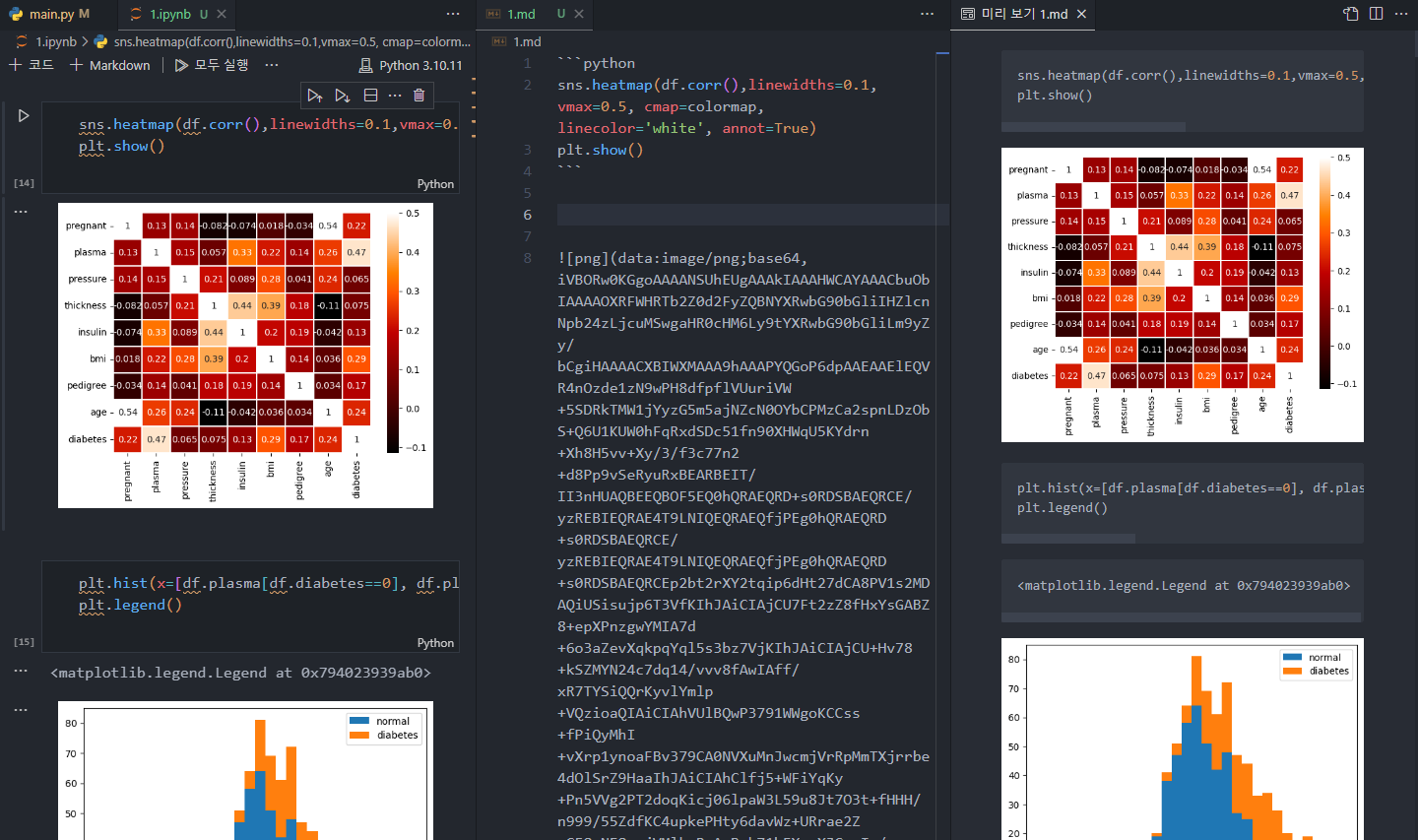Change language Python label of plt.hist cell

click(435, 643)
